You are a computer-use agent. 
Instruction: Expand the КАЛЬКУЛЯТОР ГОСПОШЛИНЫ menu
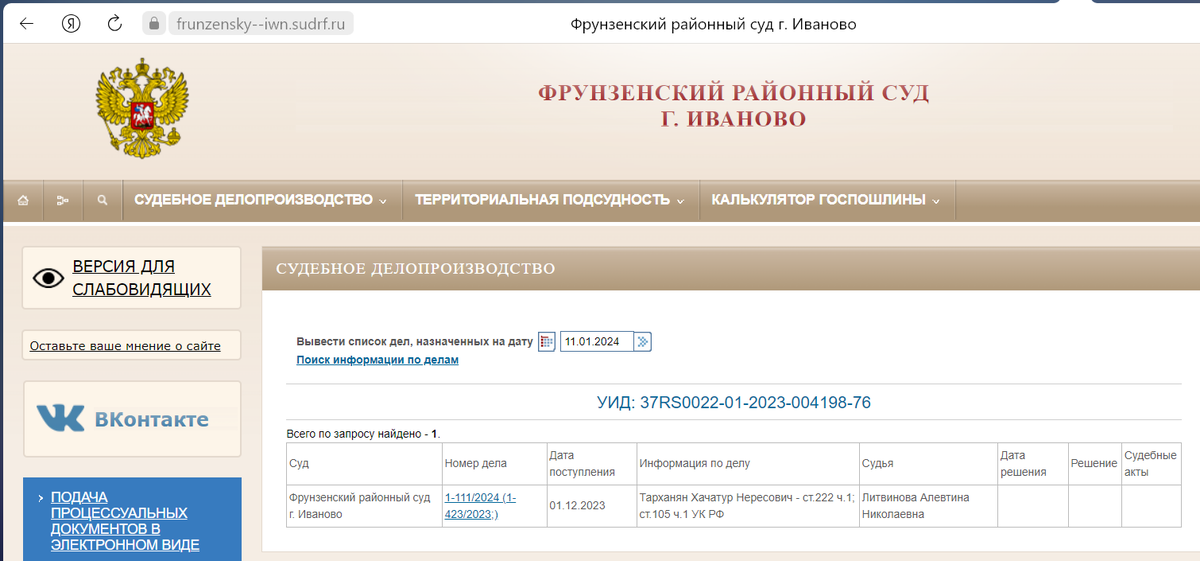(x=826, y=200)
